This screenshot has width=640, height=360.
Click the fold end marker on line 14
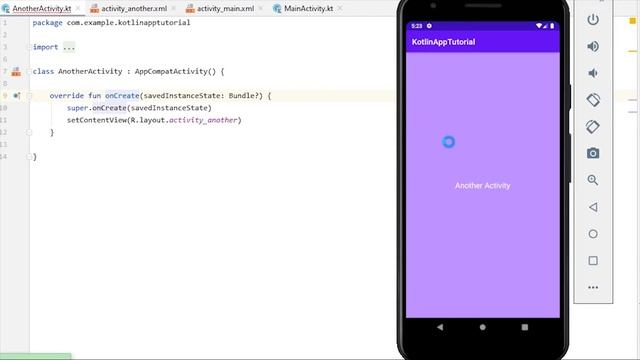click(x=29, y=157)
